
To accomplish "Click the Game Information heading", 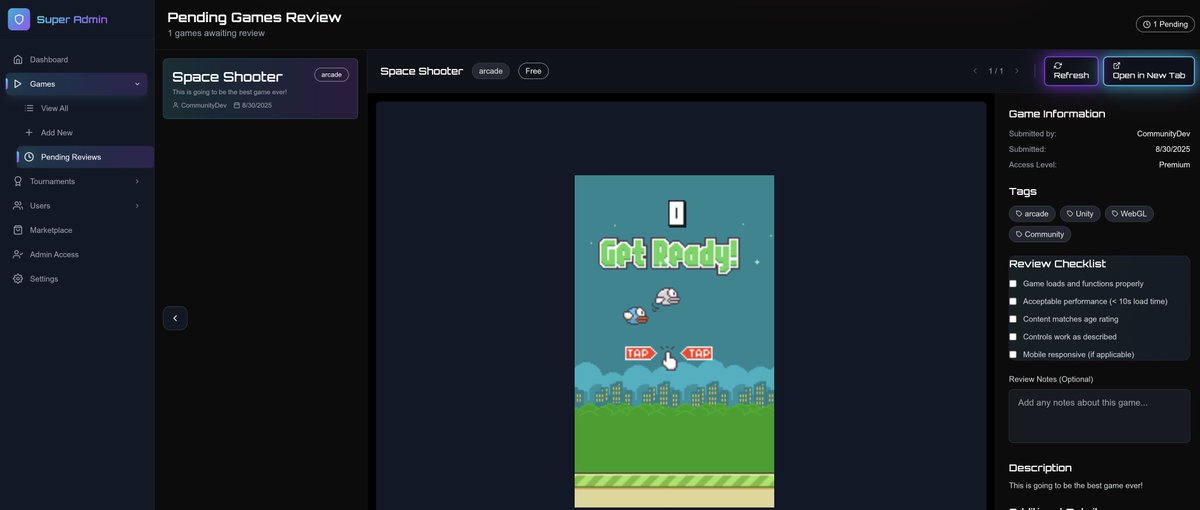I will coord(1057,114).
